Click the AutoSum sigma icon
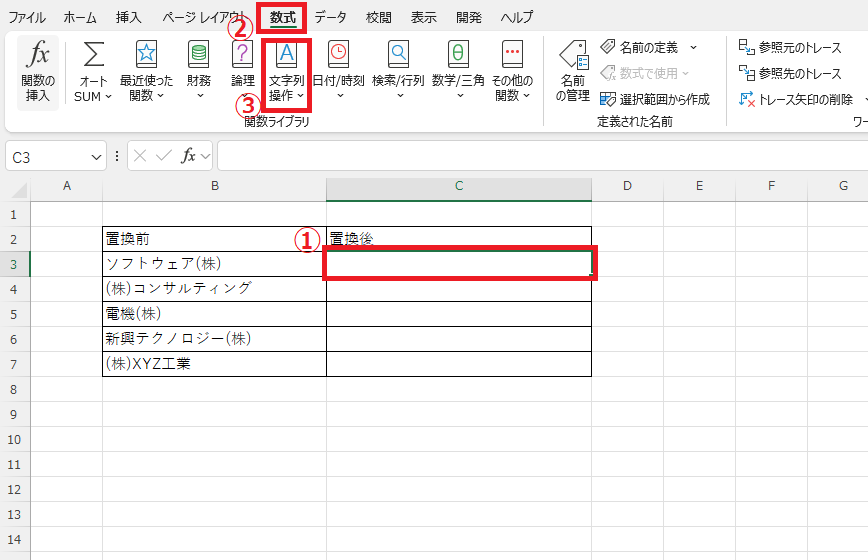 pos(94,55)
